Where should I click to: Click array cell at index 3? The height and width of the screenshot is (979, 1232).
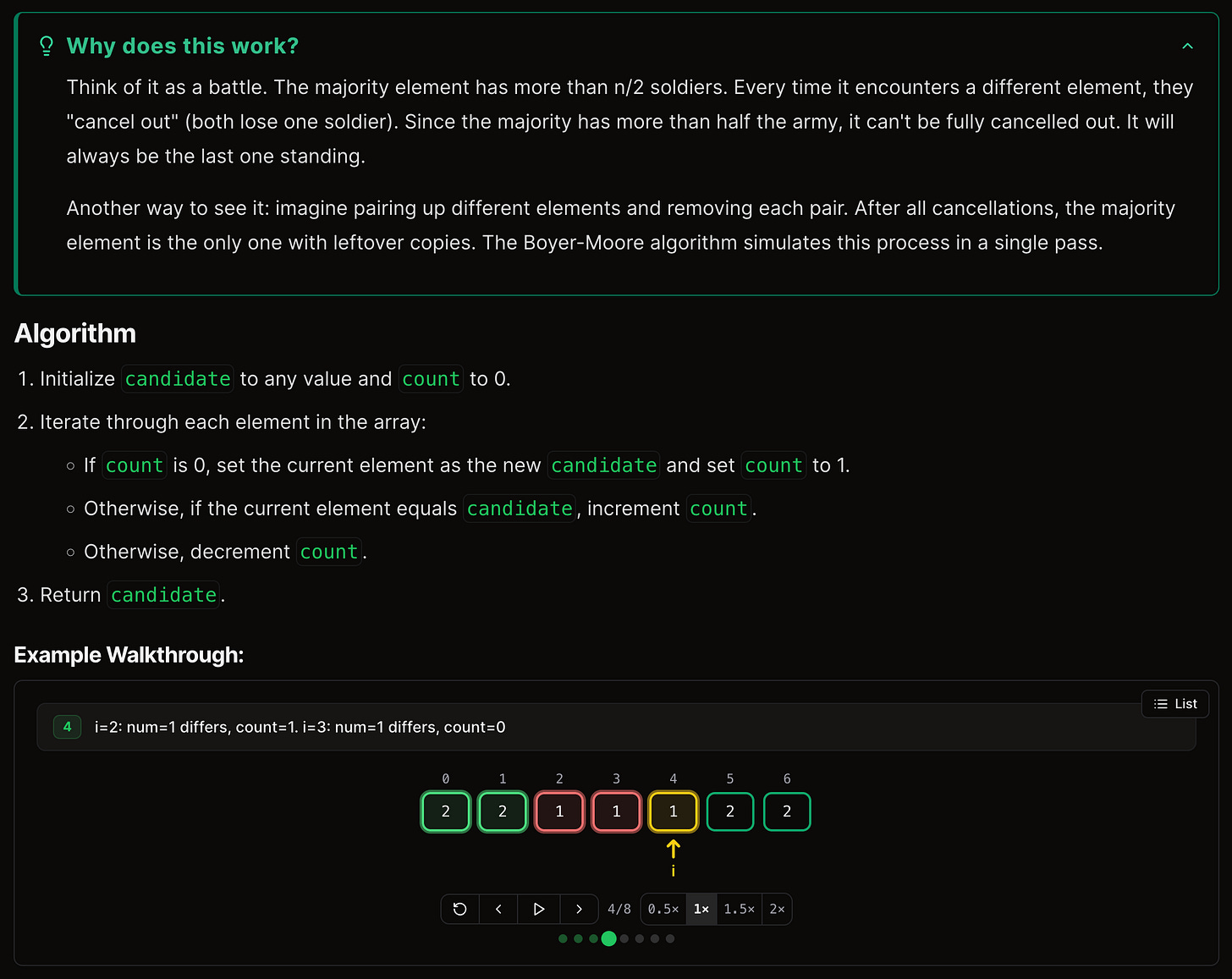(x=616, y=811)
